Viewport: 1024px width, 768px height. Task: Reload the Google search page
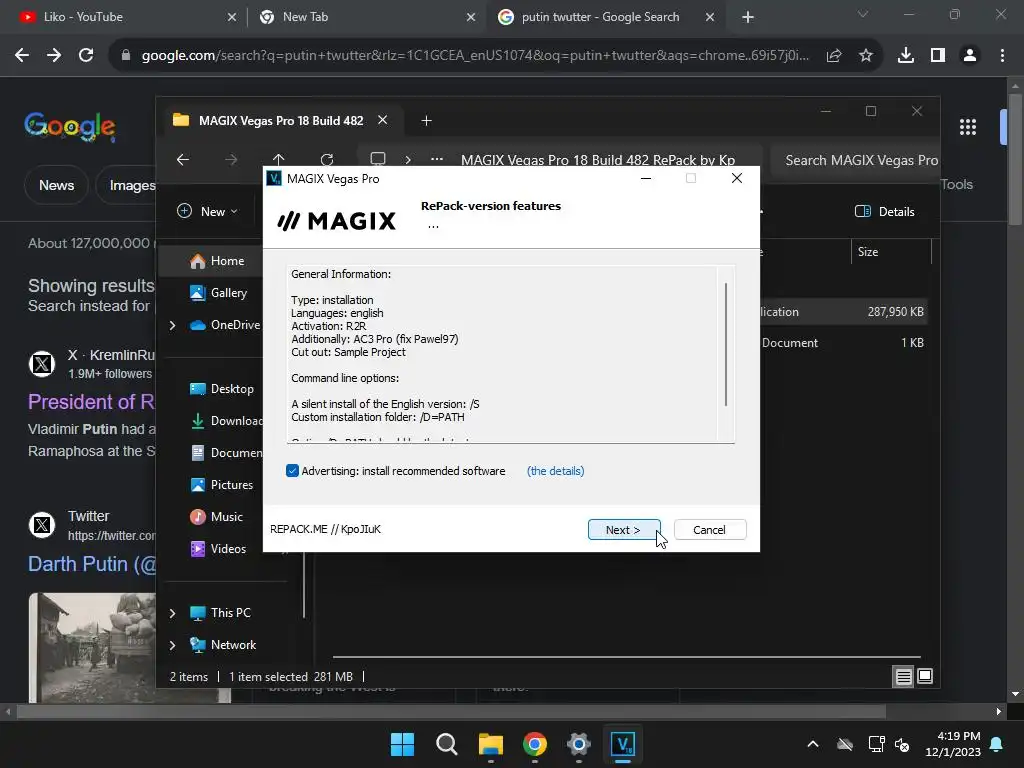coord(86,56)
